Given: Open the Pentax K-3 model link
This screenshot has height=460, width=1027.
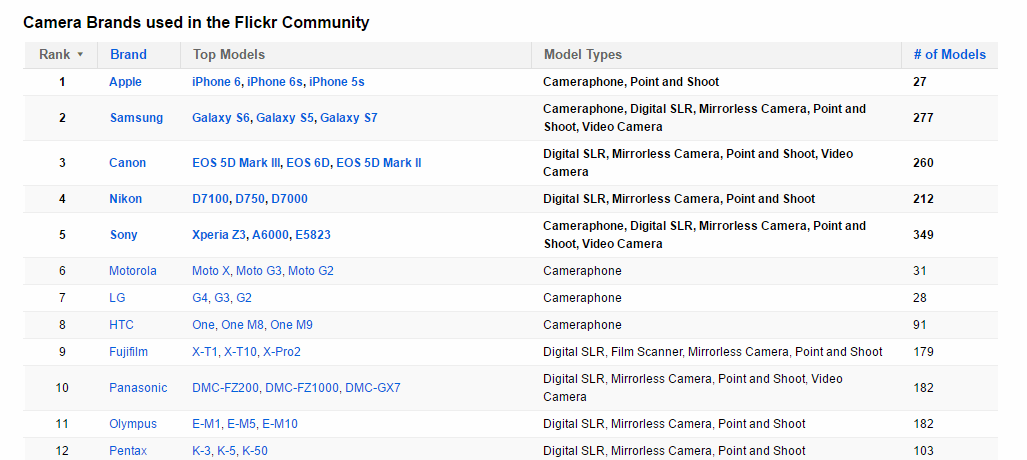Looking at the screenshot, I should [201, 451].
